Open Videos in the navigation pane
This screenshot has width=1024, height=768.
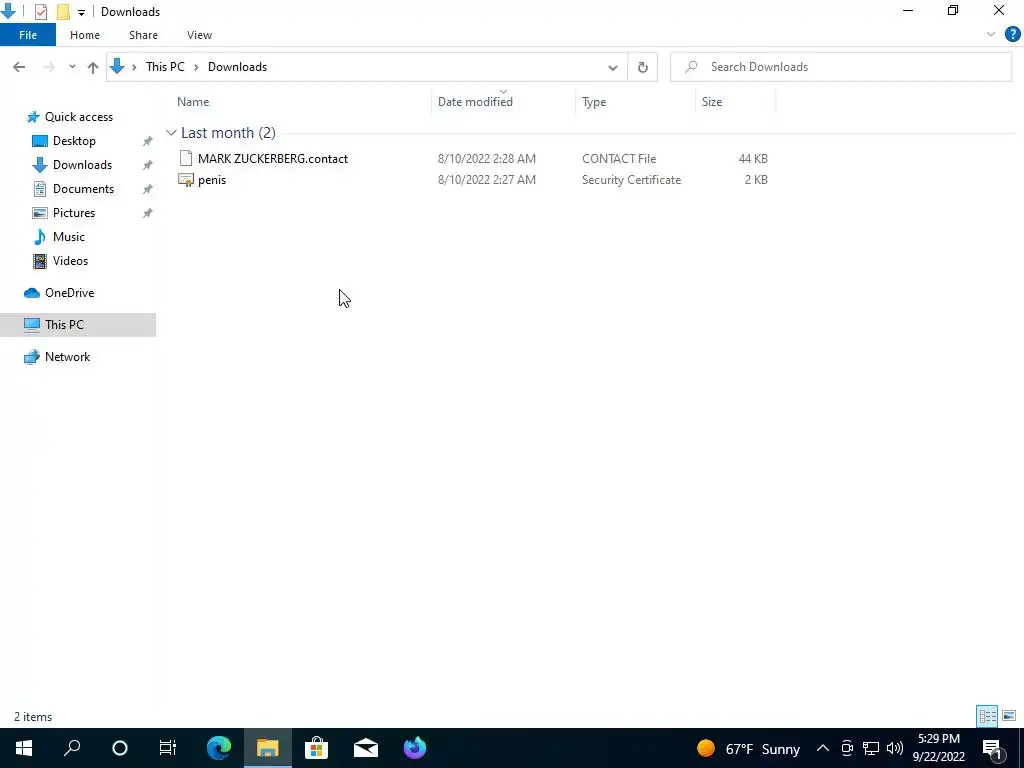(70, 261)
